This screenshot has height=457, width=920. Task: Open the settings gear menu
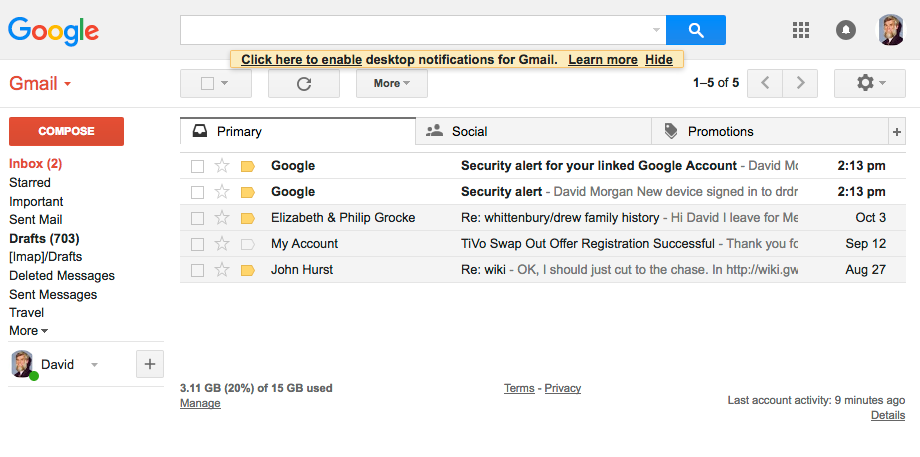[x=870, y=83]
